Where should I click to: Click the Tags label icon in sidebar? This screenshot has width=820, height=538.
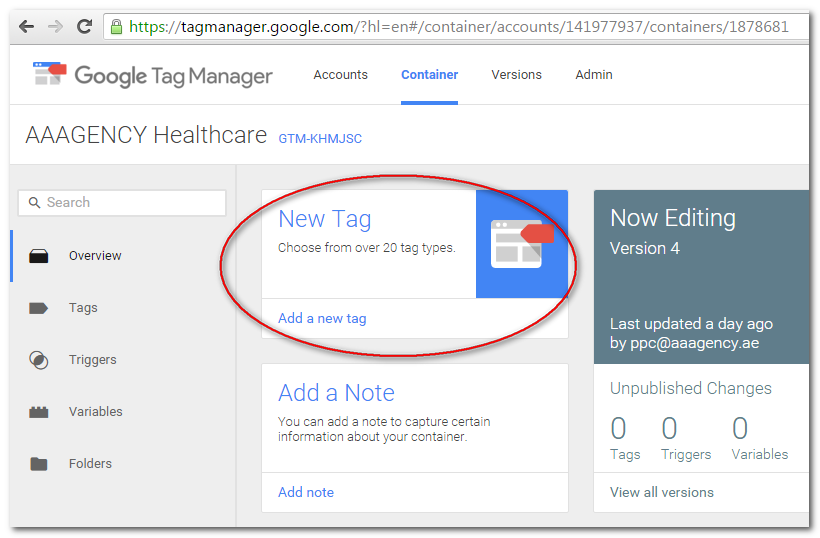tap(38, 308)
